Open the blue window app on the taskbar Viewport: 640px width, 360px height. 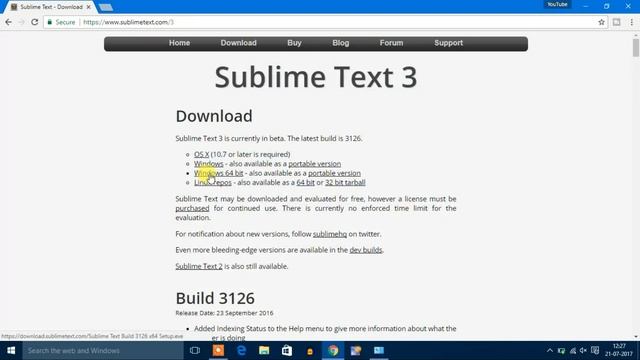(x=379, y=351)
